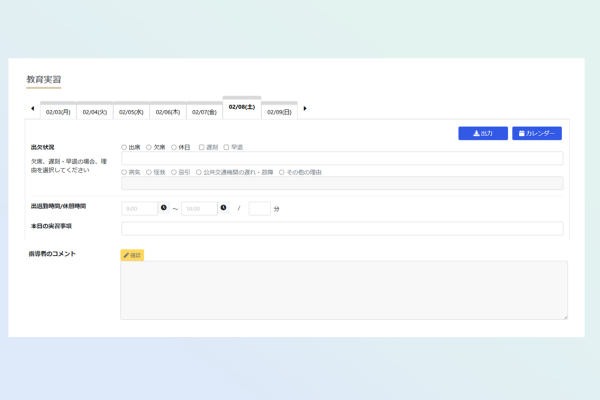Click the yellow pencil 確認 button
Screen dimensions: 600x400
[x=132, y=255]
